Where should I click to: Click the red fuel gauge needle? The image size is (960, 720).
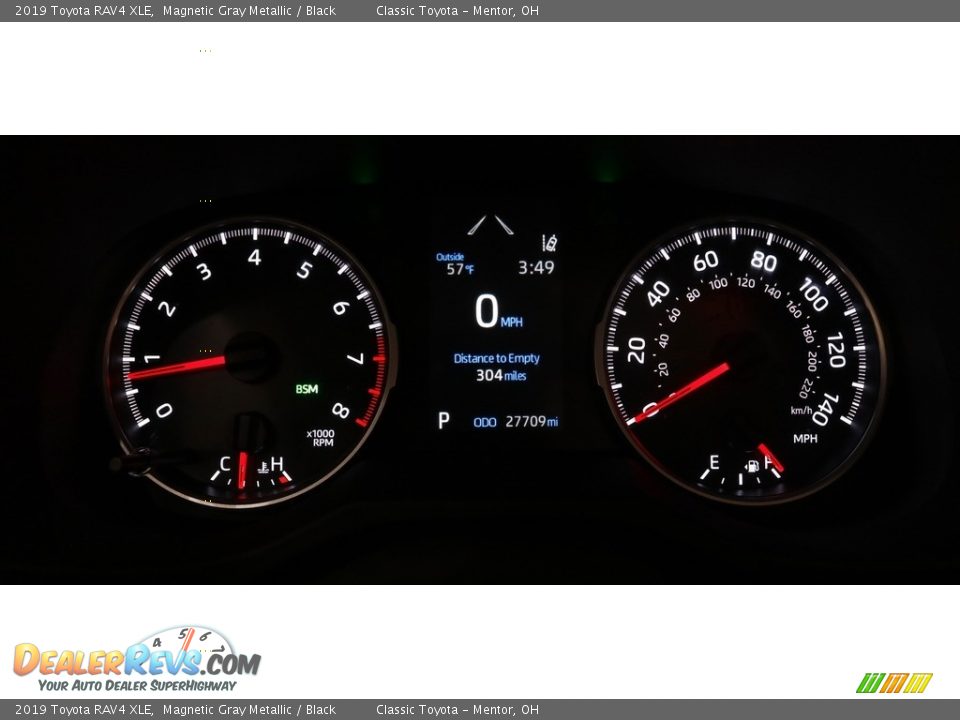tap(770, 457)
